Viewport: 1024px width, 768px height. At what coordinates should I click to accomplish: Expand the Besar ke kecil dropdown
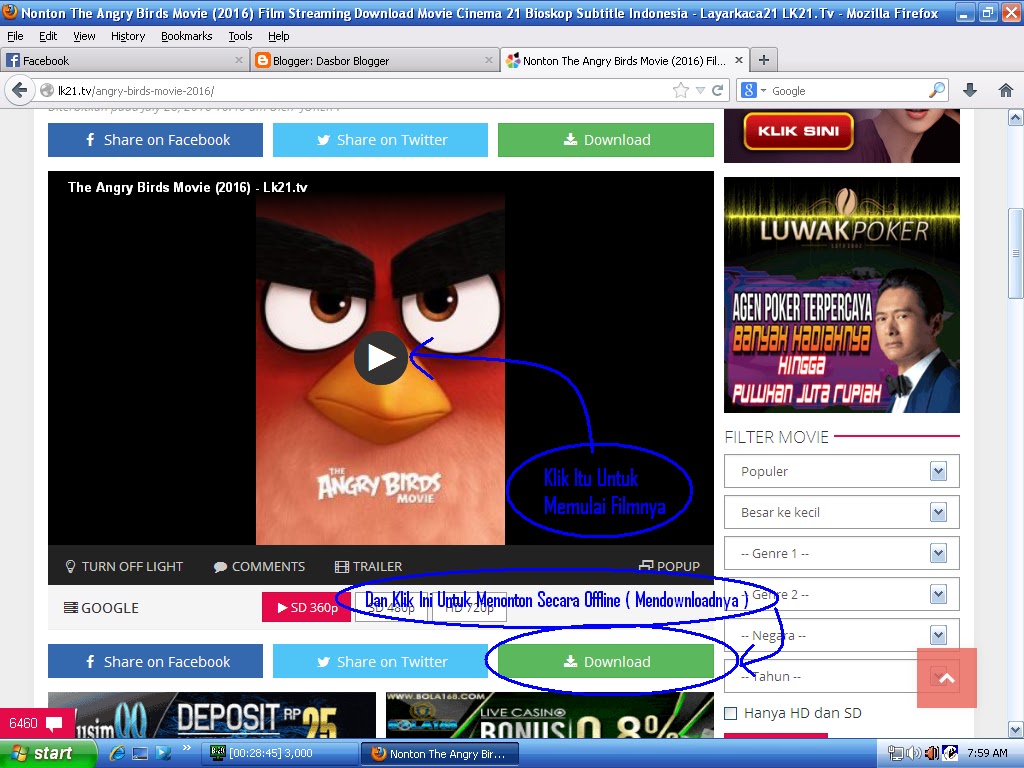point(841,512)
